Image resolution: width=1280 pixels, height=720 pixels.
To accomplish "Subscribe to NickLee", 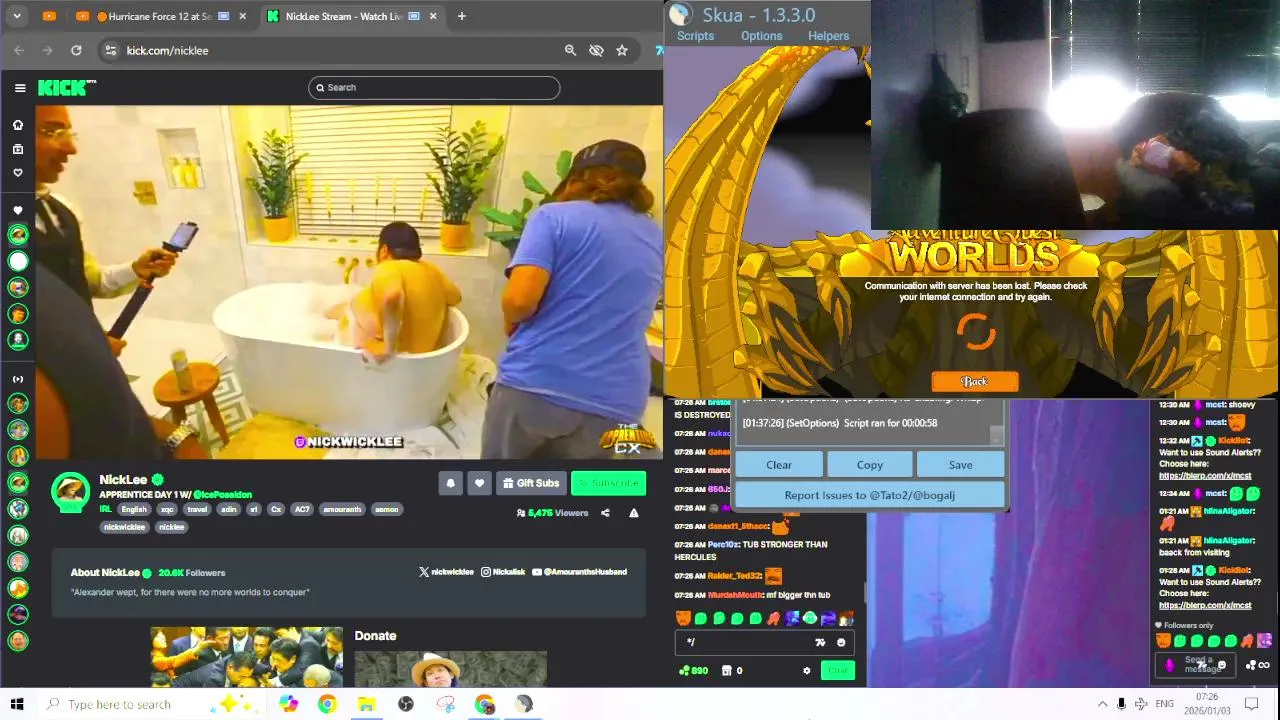I will [608, 483].
